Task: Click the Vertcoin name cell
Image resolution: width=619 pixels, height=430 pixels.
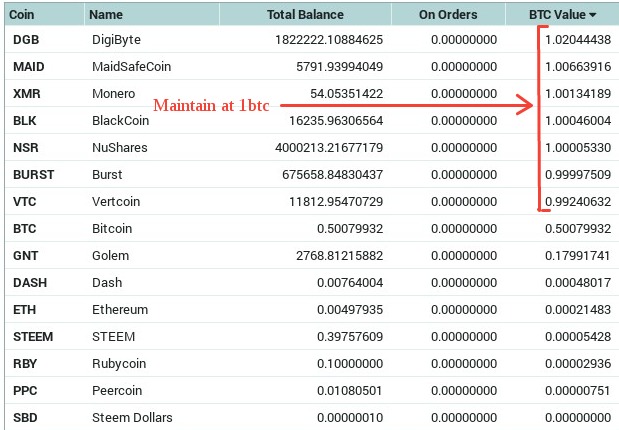Action: click(x=116, y=202)
